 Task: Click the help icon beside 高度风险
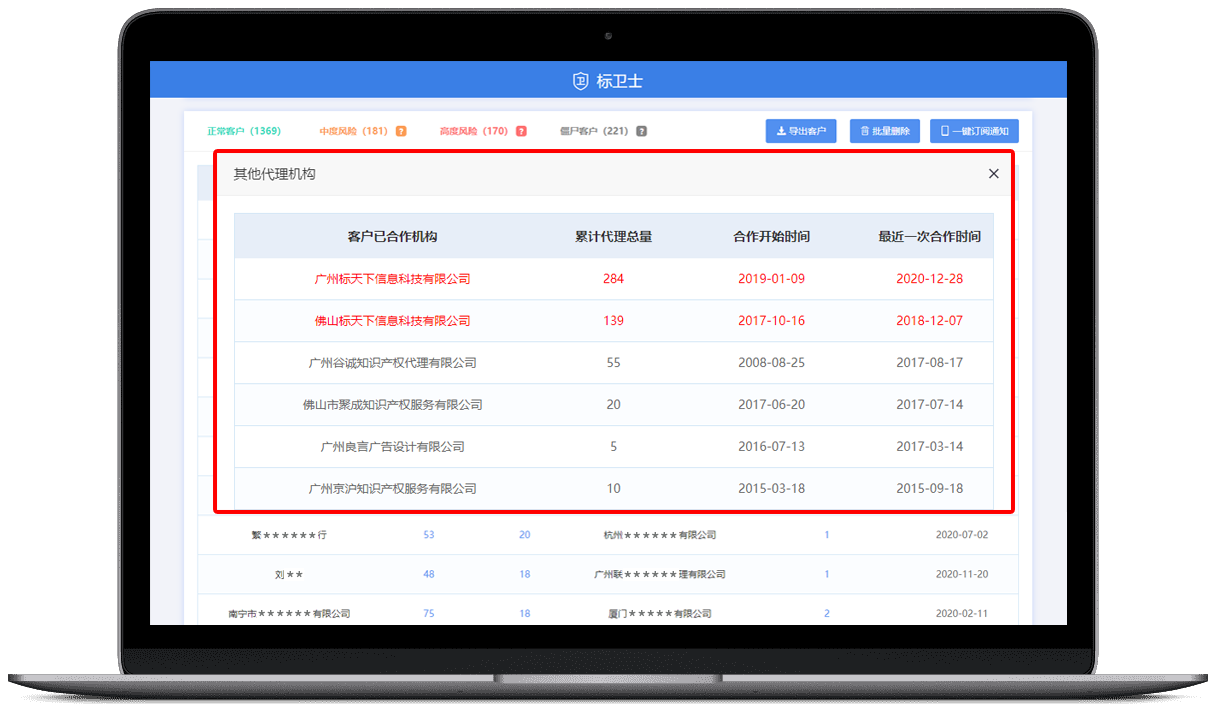[521, 131]
